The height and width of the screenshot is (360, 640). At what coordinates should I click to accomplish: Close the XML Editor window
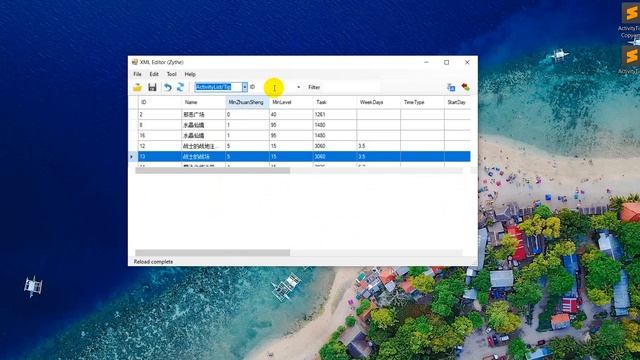pos(467,62)
